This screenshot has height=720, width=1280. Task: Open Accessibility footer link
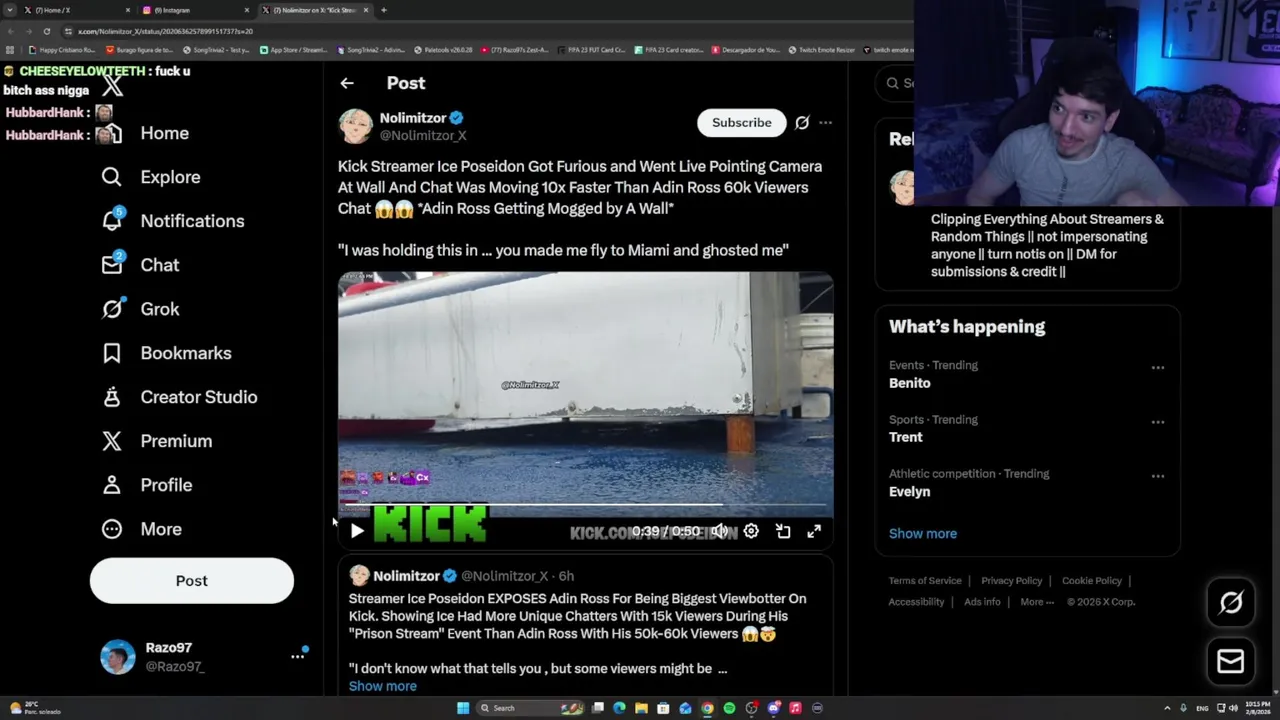coord(916,602)
